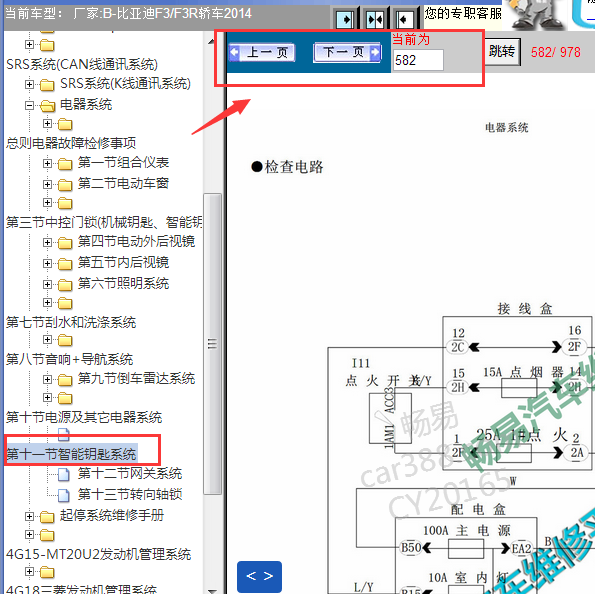Click the tree vertical scrollbar thumb

[x=212, y=344]
